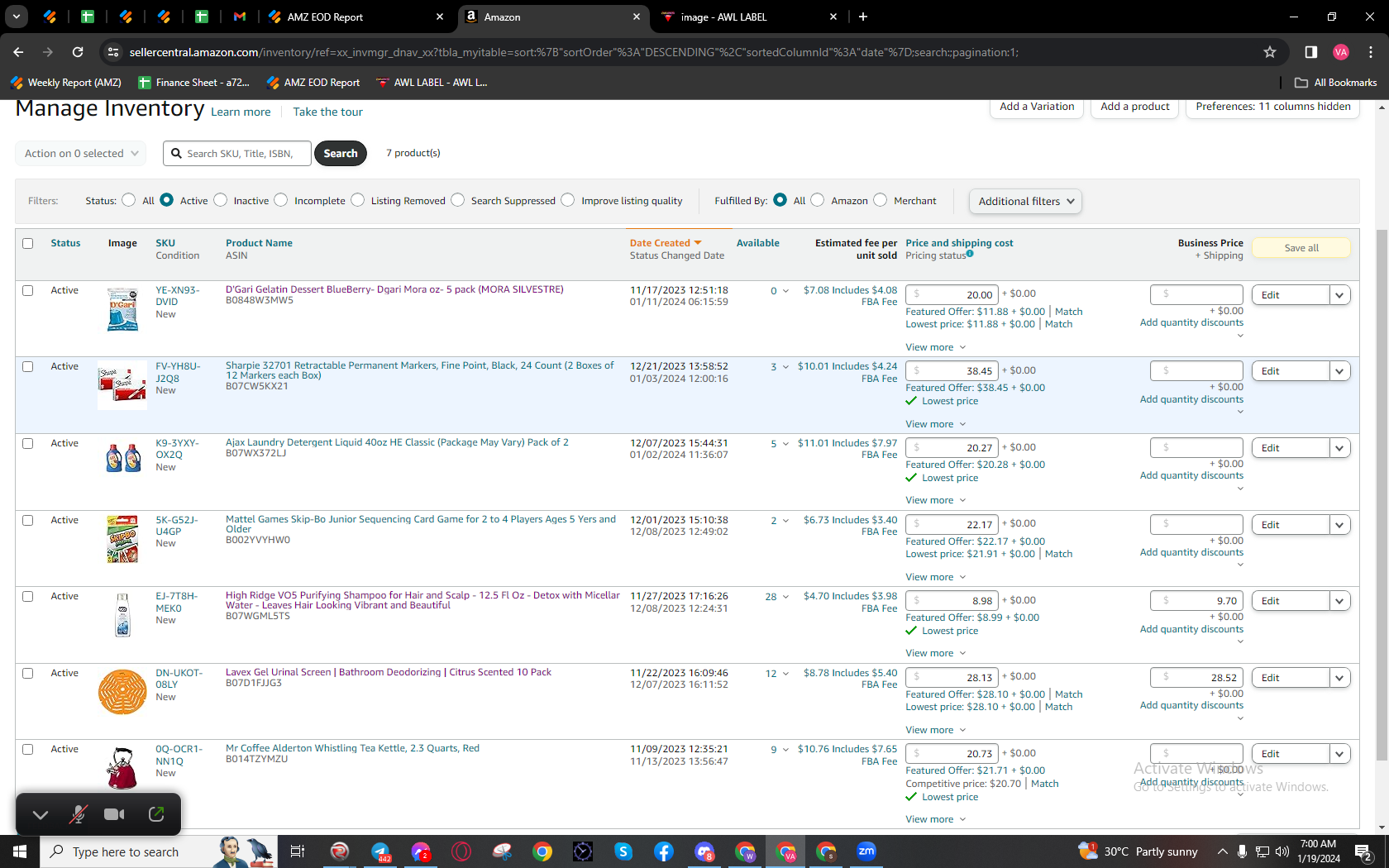Open Task View on the taskbar
This screenshot has height=868, width=1389.
[298, 851]
